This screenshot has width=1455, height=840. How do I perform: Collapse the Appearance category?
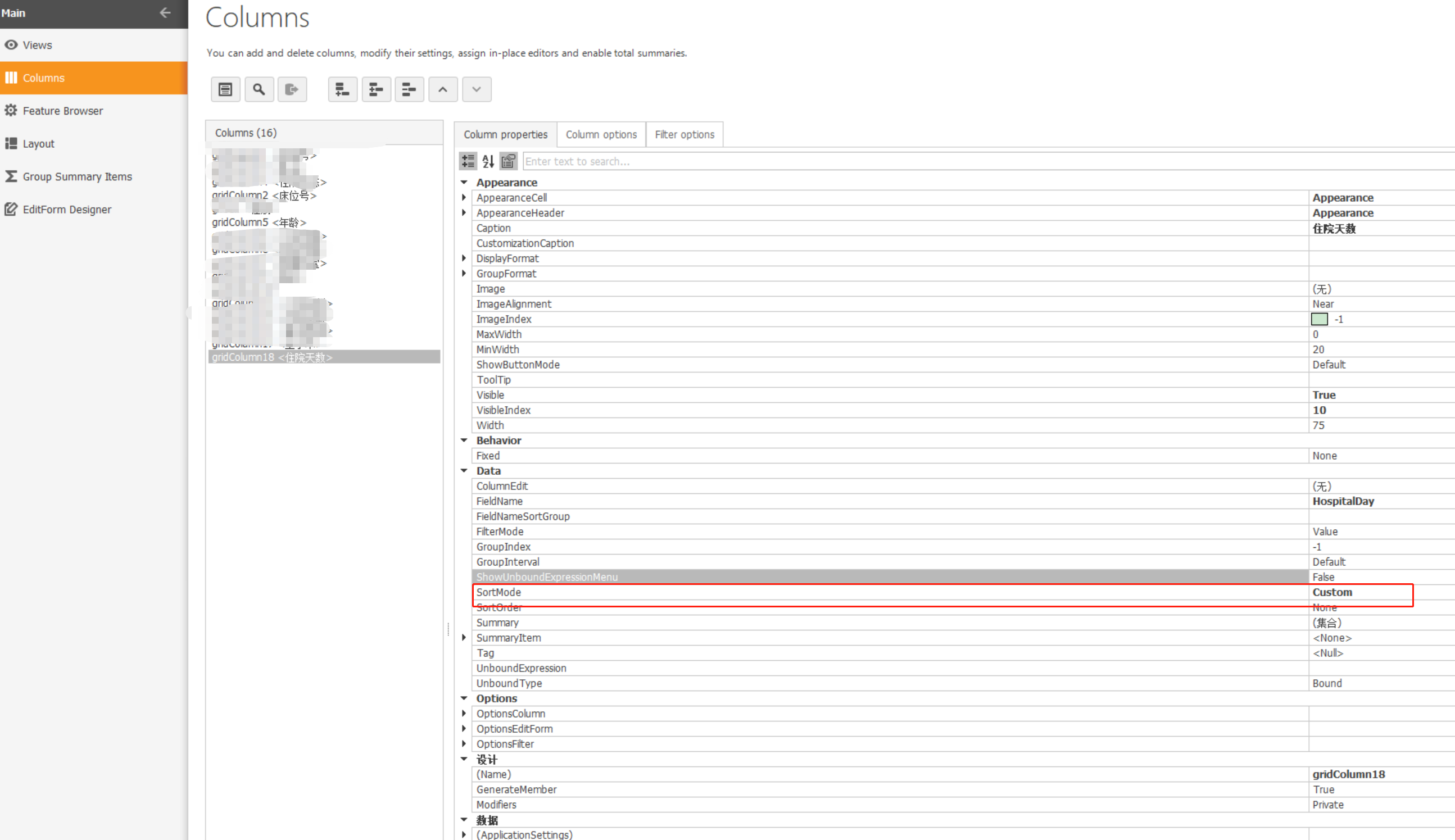coord(464,182)
